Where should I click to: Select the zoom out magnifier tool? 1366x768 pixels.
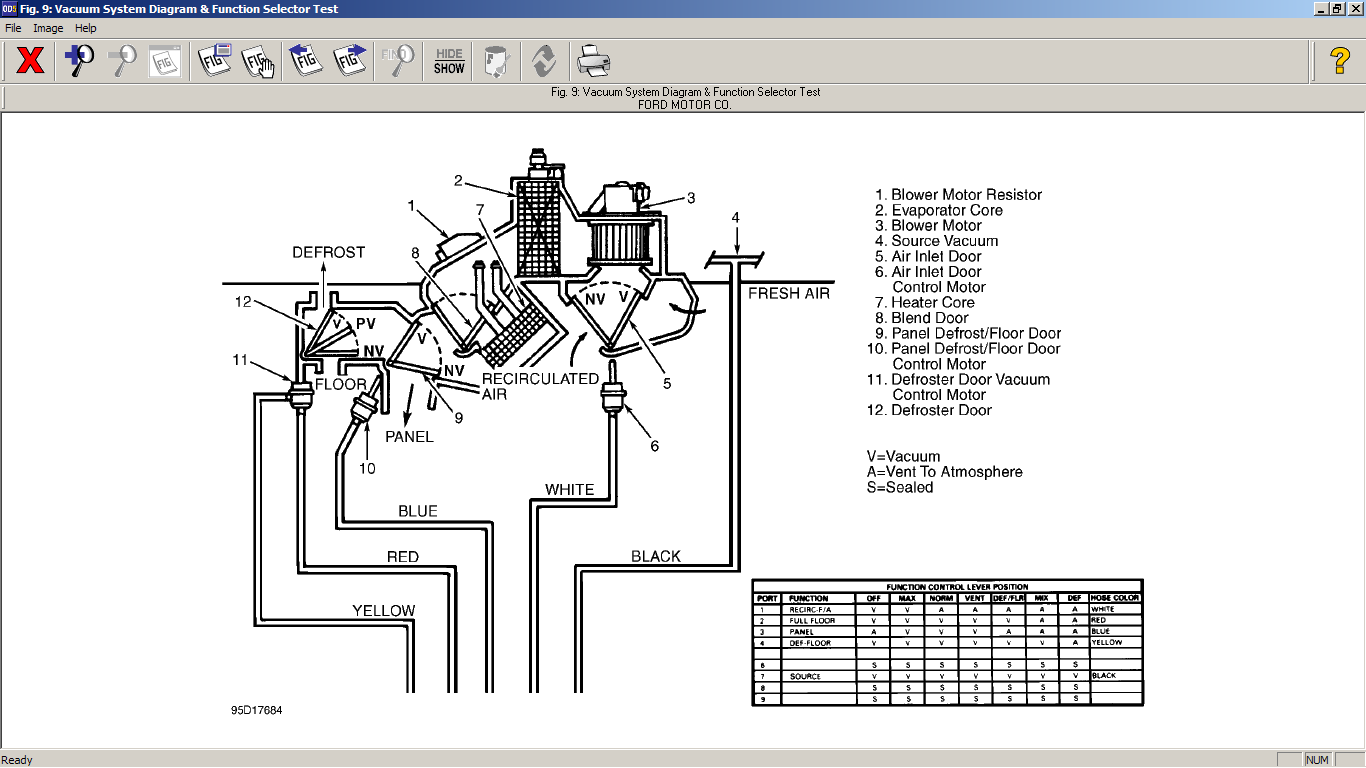click(122, 61)
